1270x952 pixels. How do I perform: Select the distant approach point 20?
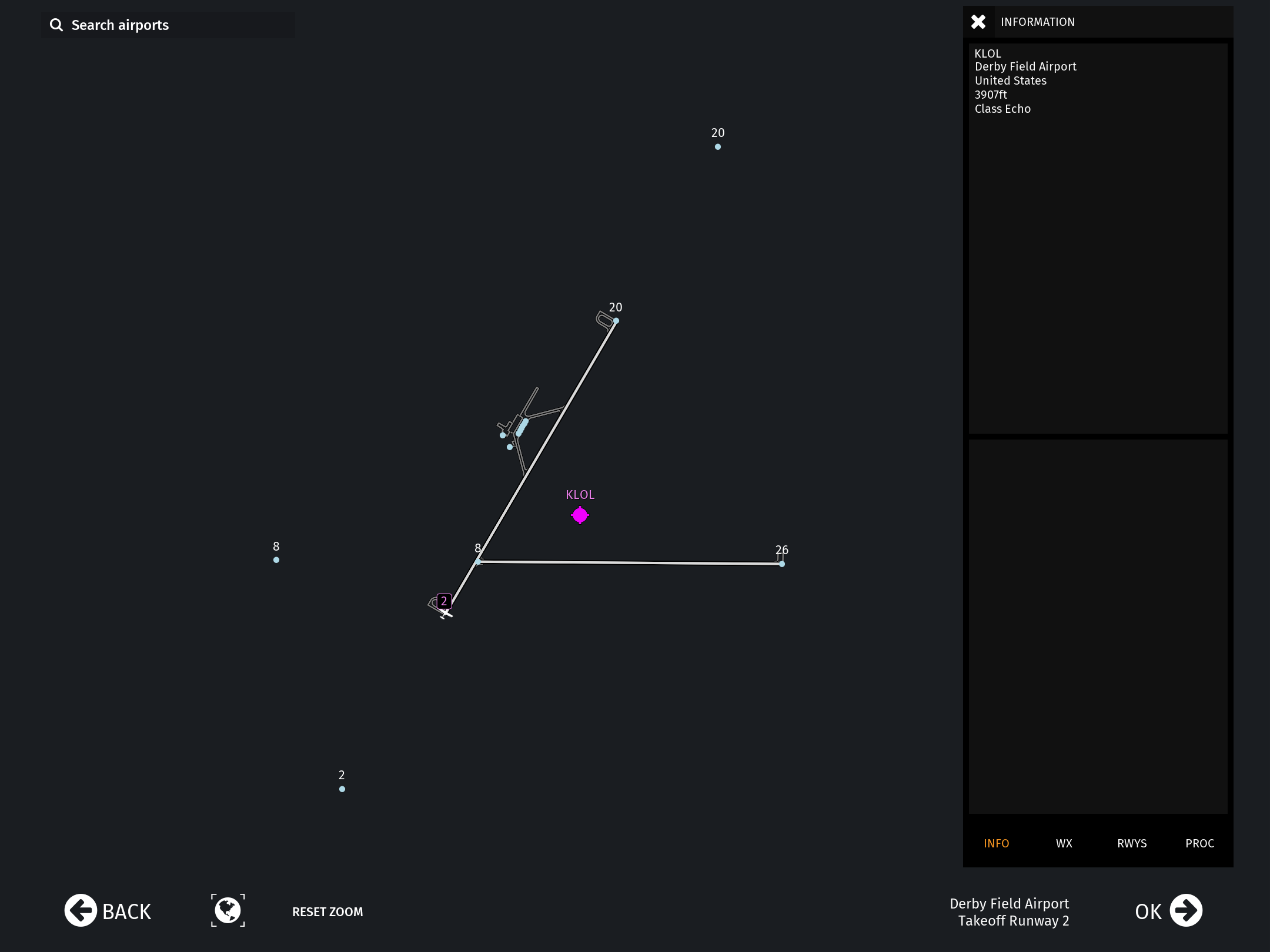718,147
